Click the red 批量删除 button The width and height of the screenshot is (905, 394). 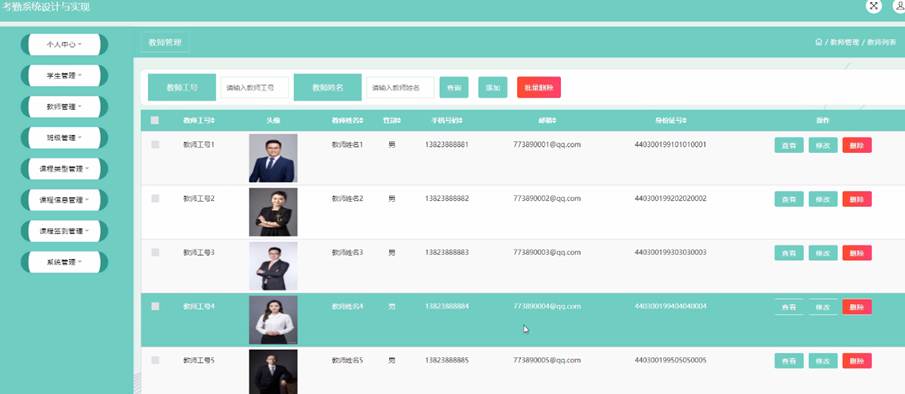point(538,88)
